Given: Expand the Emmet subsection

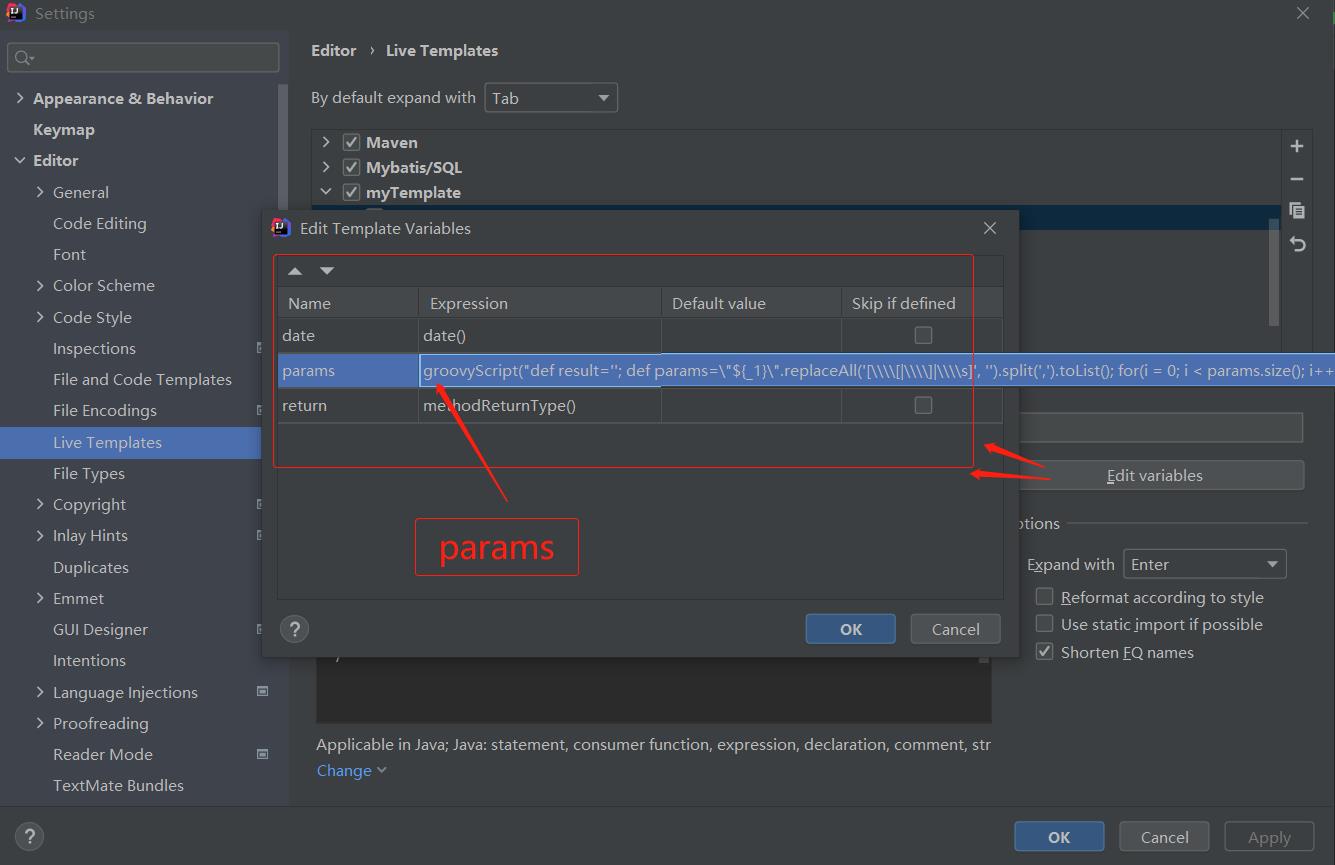Looking at the screenshot, I should click(x=40, y=598).
